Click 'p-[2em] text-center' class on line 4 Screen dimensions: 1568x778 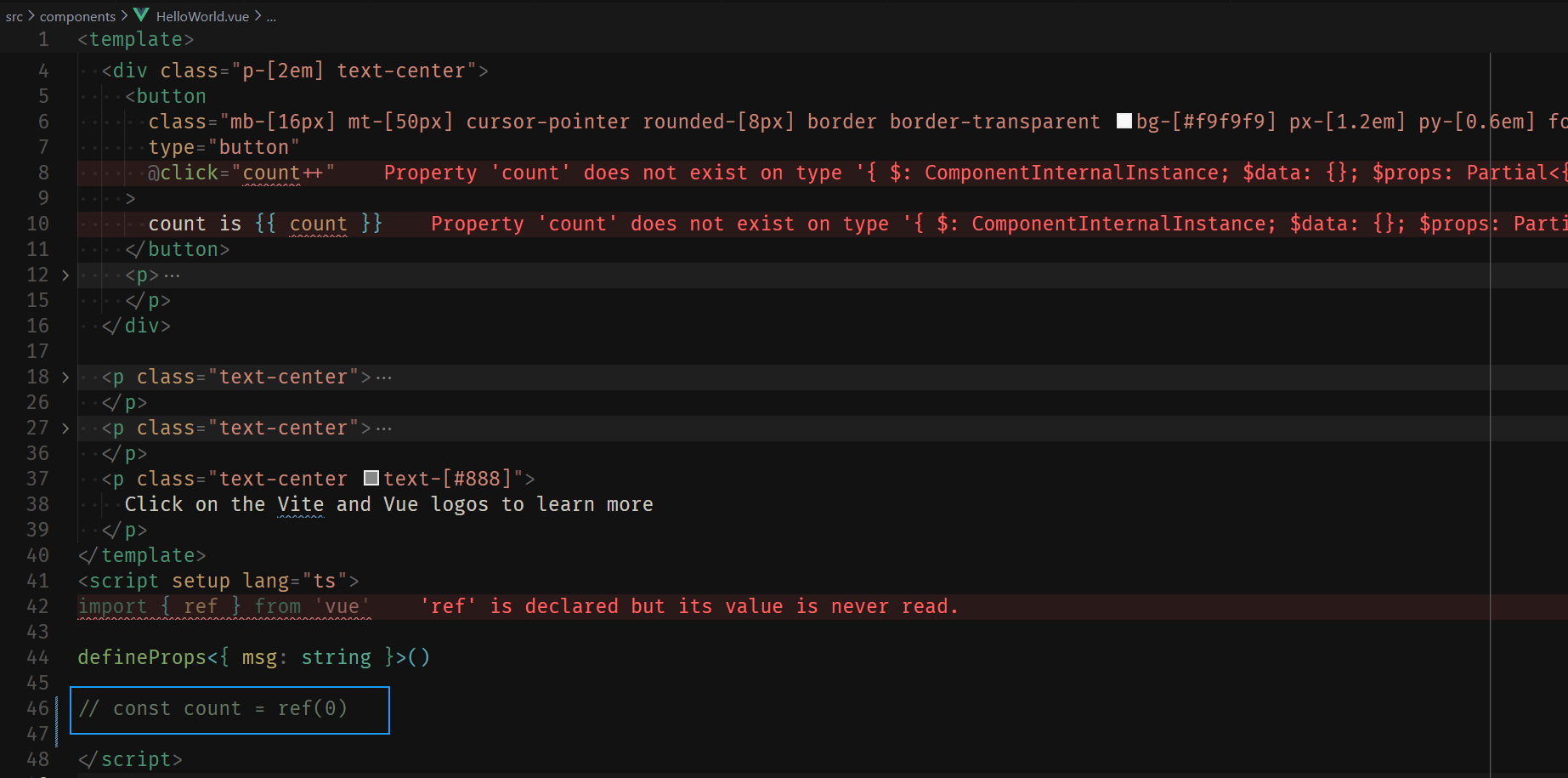(x=354, y=71)
